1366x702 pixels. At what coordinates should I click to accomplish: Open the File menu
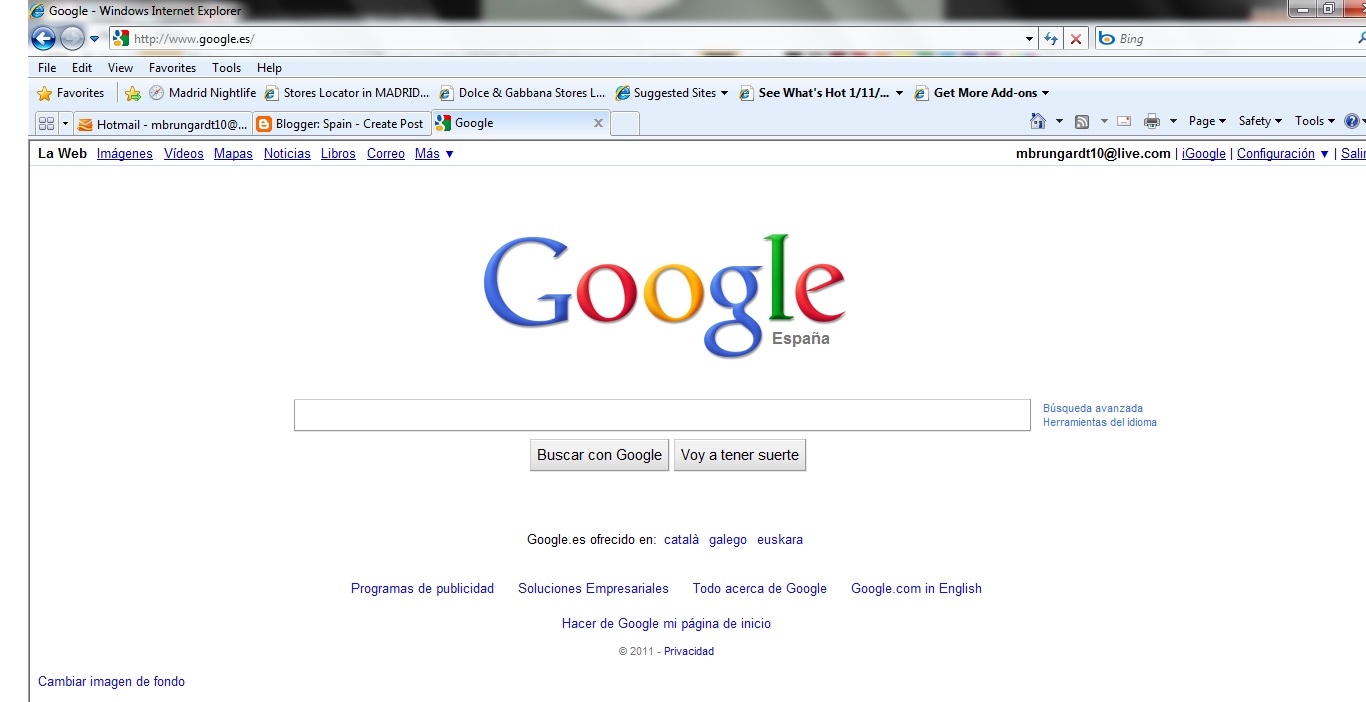point(47,68)
